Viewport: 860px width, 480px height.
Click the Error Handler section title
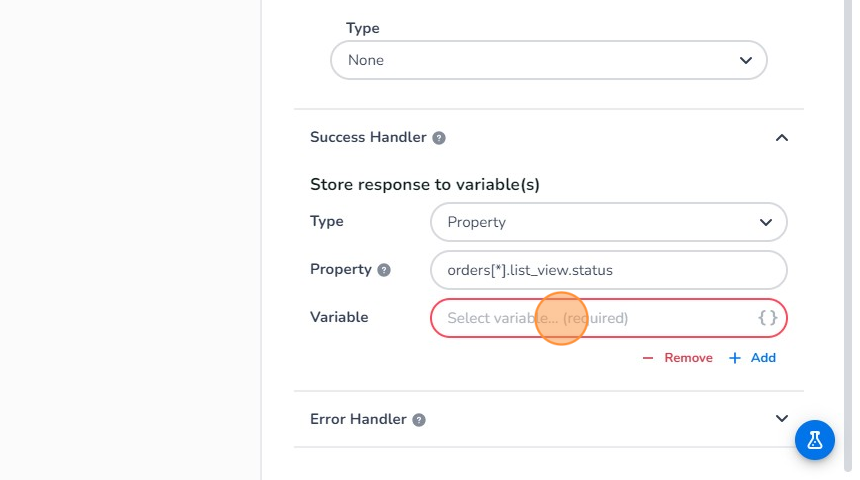358,419
